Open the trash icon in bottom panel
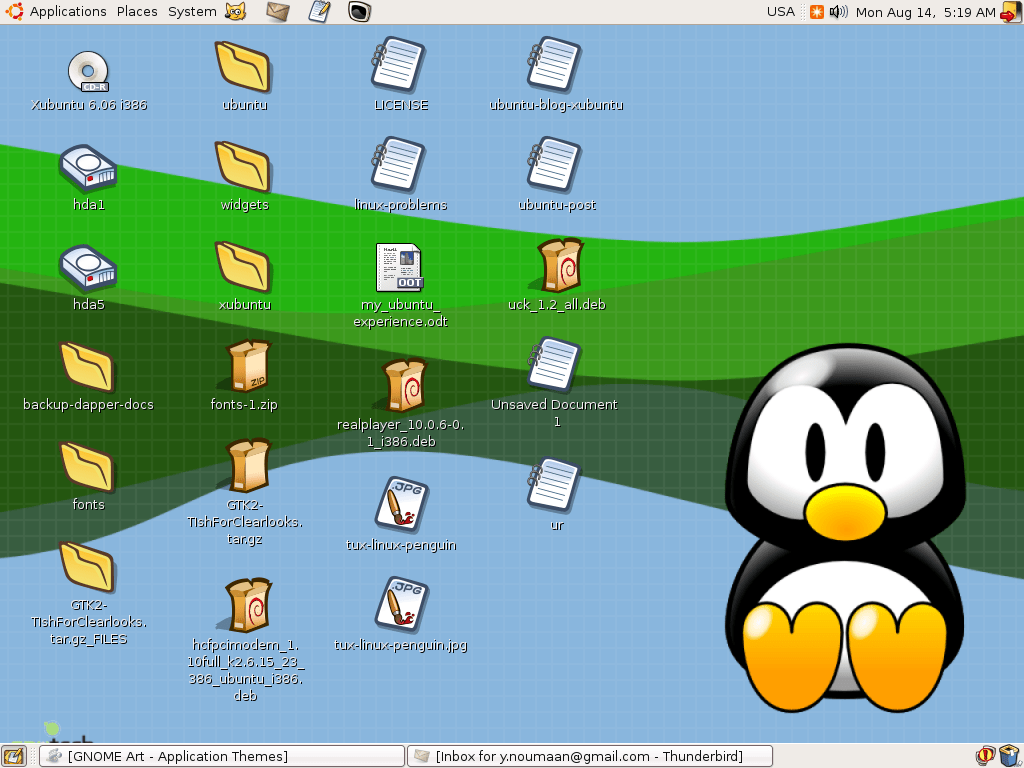This screenshot has height=768, width=1024. click(x=1010, y=756)
